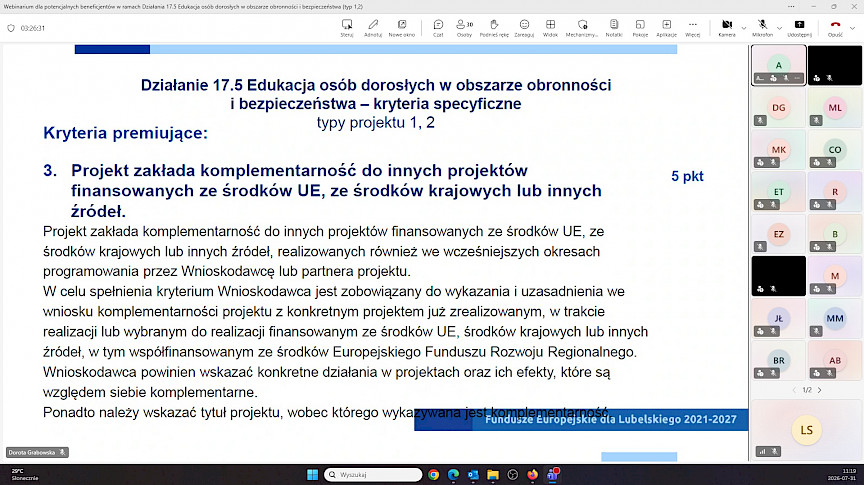This screenshot has width=864, height=485.
Task: Open Pokoje breakout rooms
Action: click(640, 28)
